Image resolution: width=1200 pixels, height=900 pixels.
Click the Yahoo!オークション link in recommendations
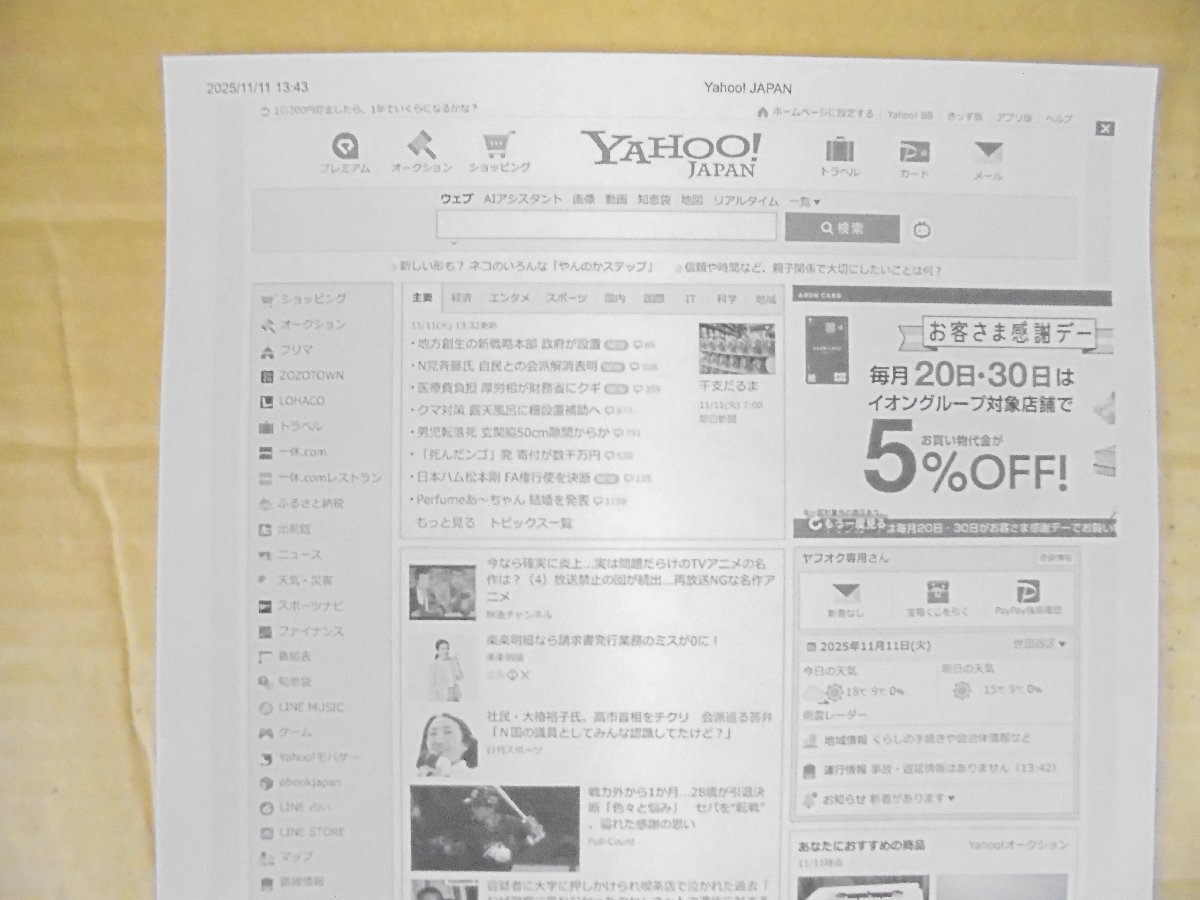pos(1017,845)
